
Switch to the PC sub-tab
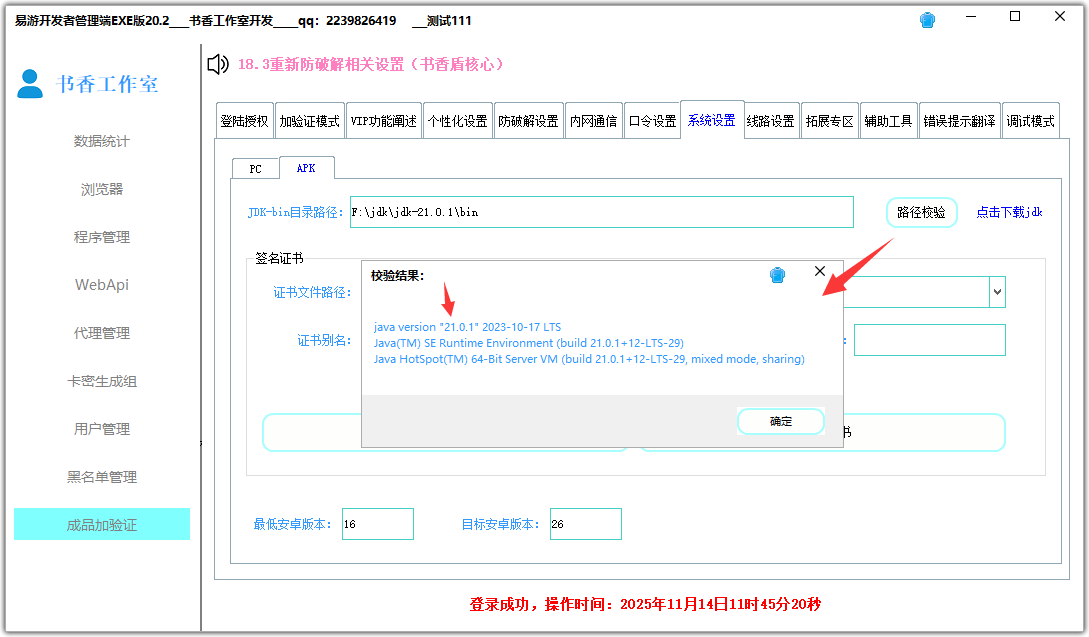(255, 168)
